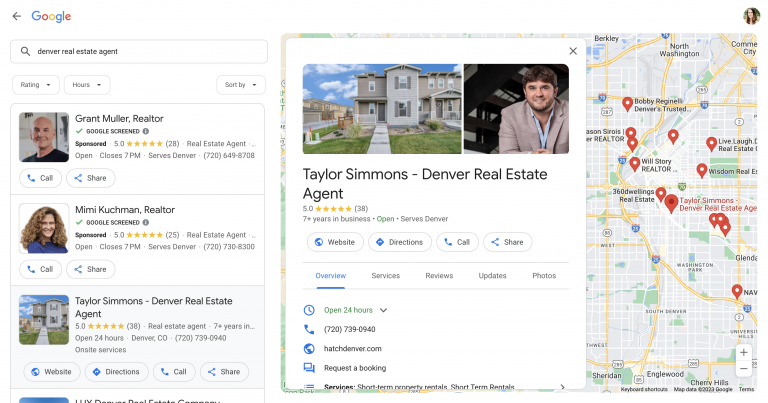This screenshot has width=768, height=403.
Task: Open the Hours filter dropdown
Action: click(x=87, y=85)
